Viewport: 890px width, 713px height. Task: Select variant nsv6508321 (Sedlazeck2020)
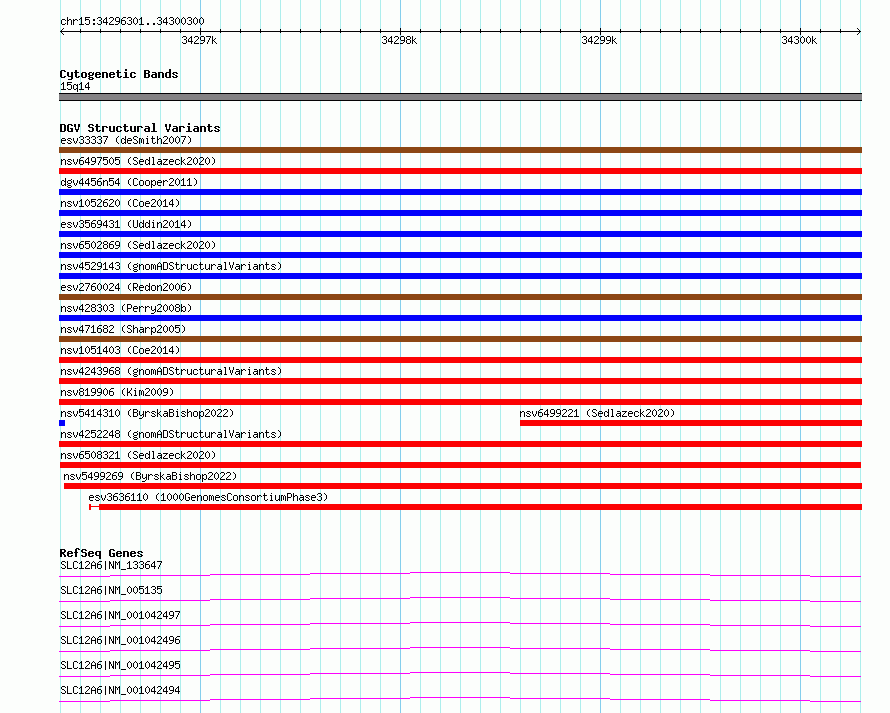tap(138, 455)
